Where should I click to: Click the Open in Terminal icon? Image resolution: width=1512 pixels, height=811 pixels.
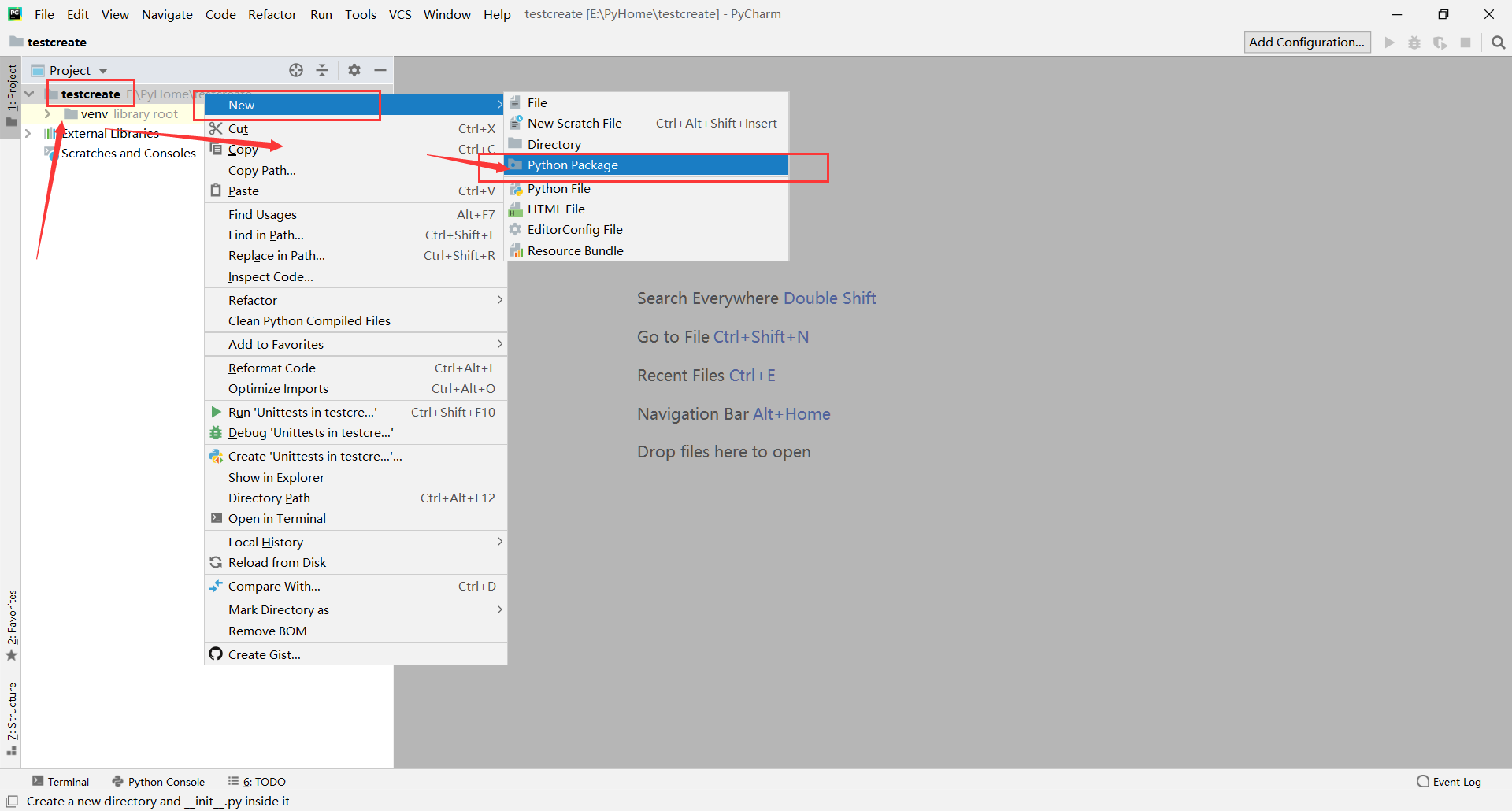coord(216,518)
